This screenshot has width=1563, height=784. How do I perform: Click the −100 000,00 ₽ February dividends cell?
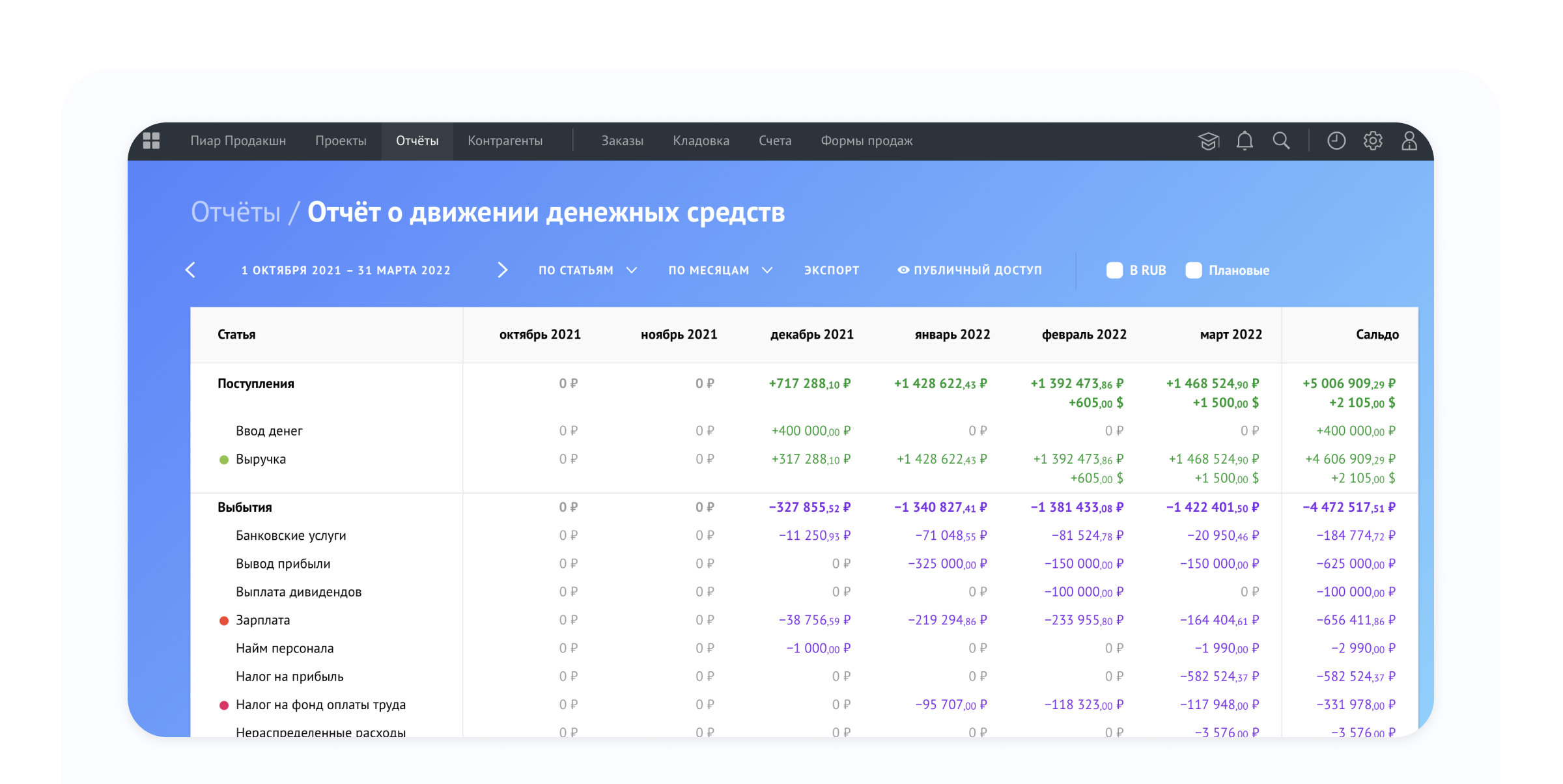click(x=1084, y=592)
